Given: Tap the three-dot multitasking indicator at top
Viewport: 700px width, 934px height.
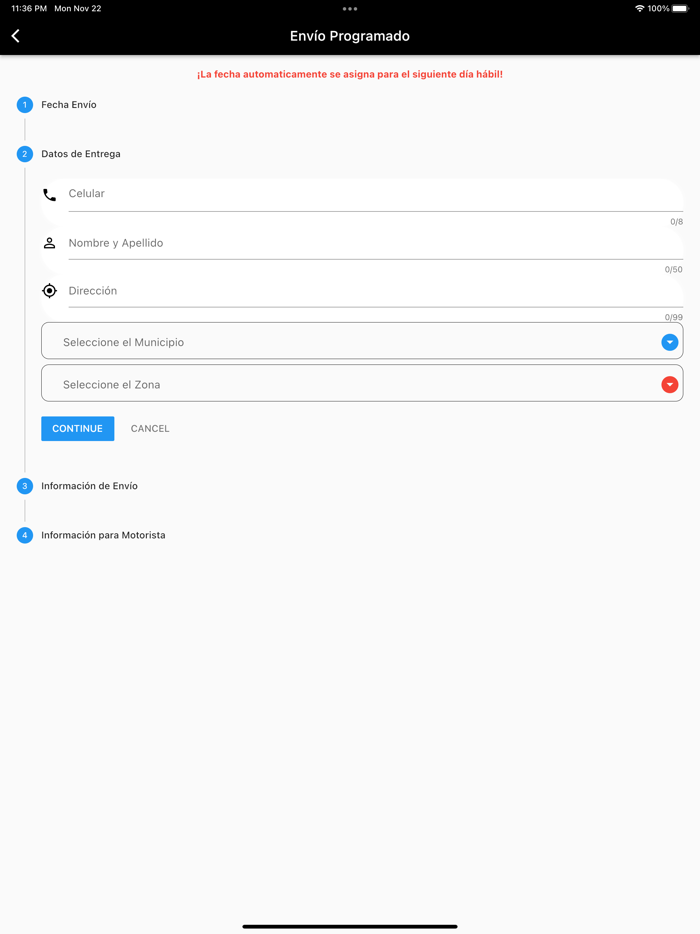Looking at the screenshot, I should 350,9.
